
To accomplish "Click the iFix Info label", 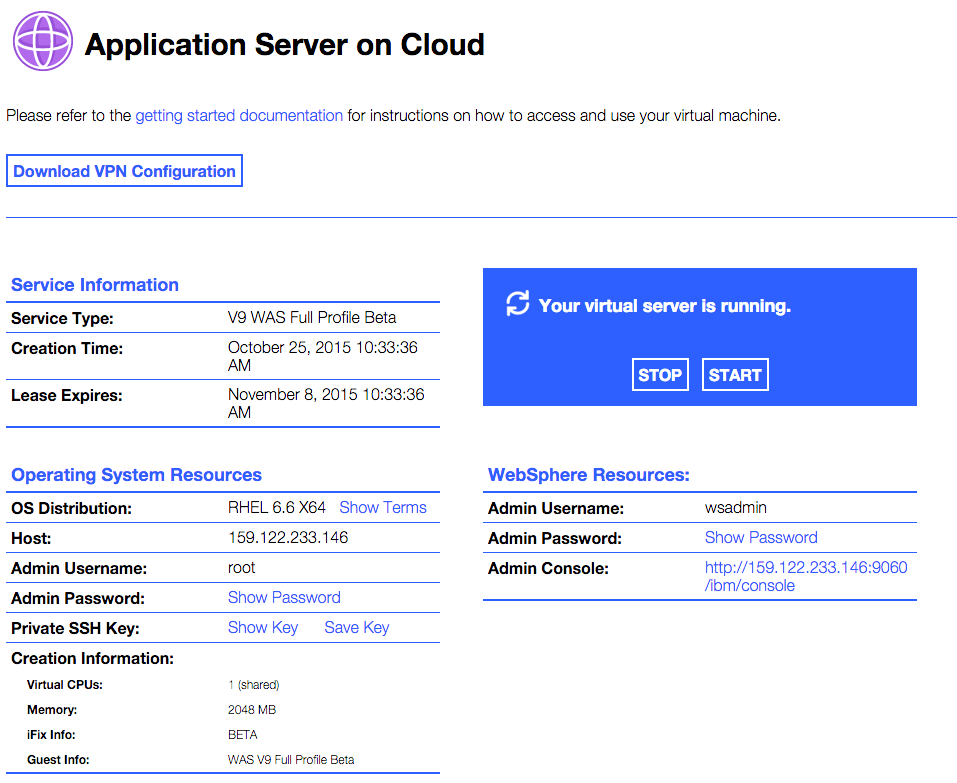I will (x=51, y=735).
